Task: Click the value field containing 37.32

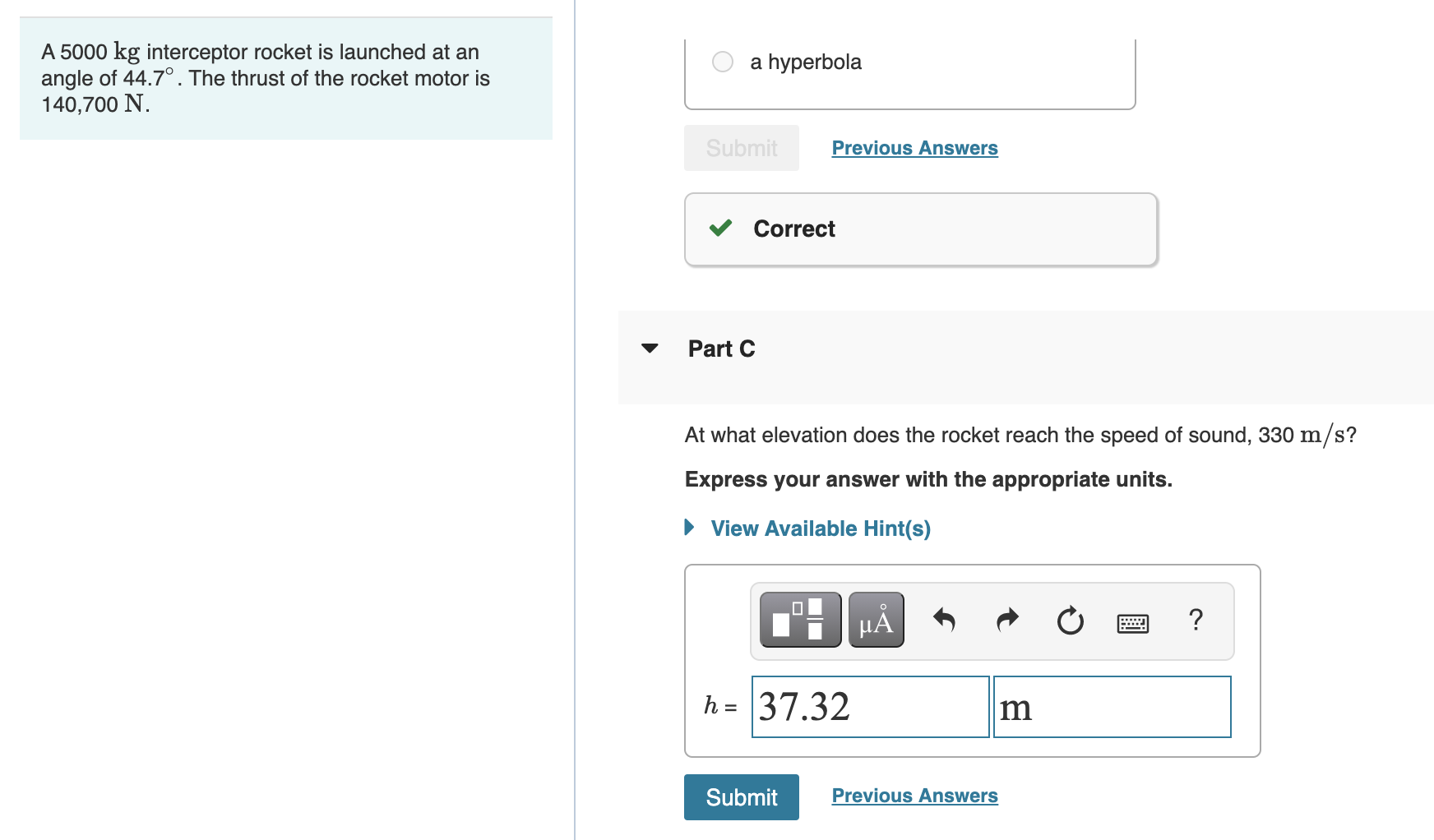Action: pos(871,707)
